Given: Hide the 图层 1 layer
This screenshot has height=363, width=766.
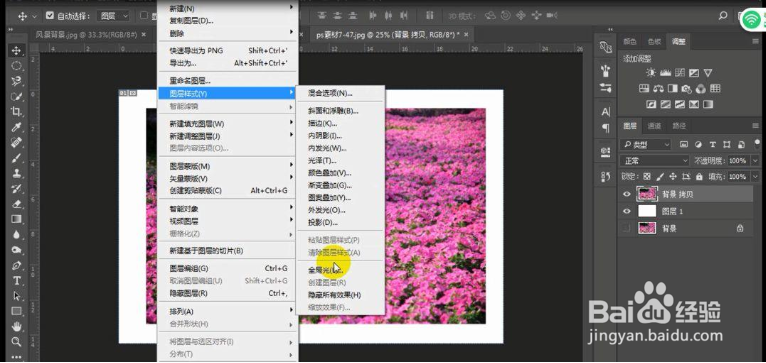Looking at the screenshot, I should tap(627, 211).
